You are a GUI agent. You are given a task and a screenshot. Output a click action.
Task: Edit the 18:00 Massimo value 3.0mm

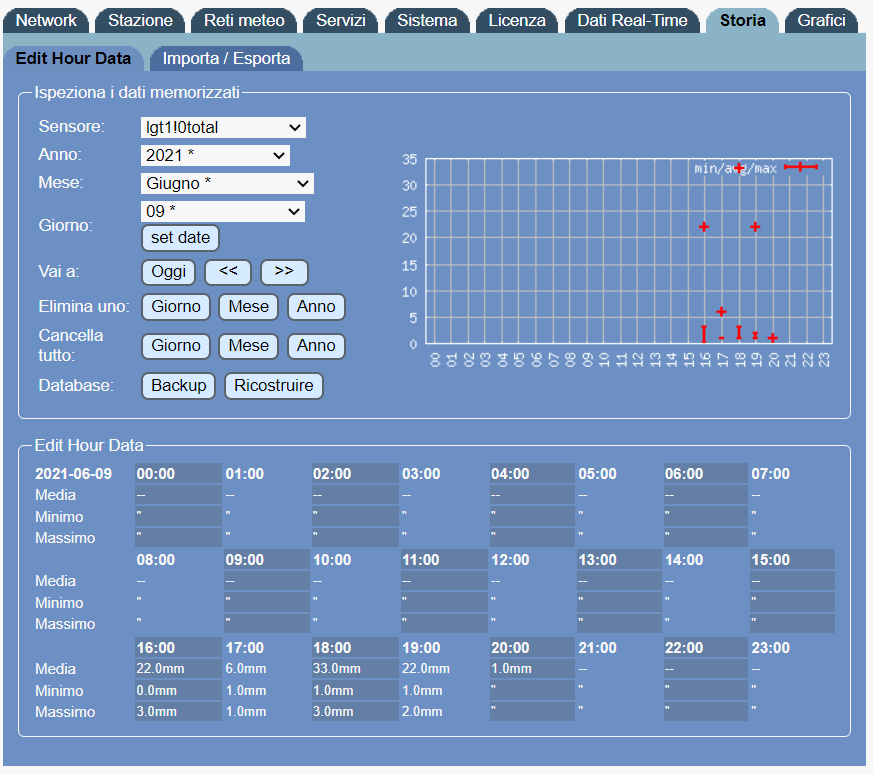355,712
